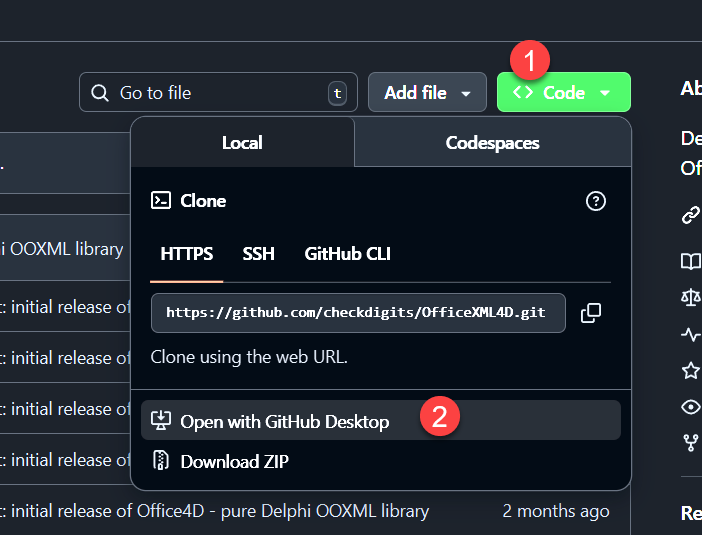Click the readme book icon in sidebar
Screen dimensions: 702x535
coord(690,261)
